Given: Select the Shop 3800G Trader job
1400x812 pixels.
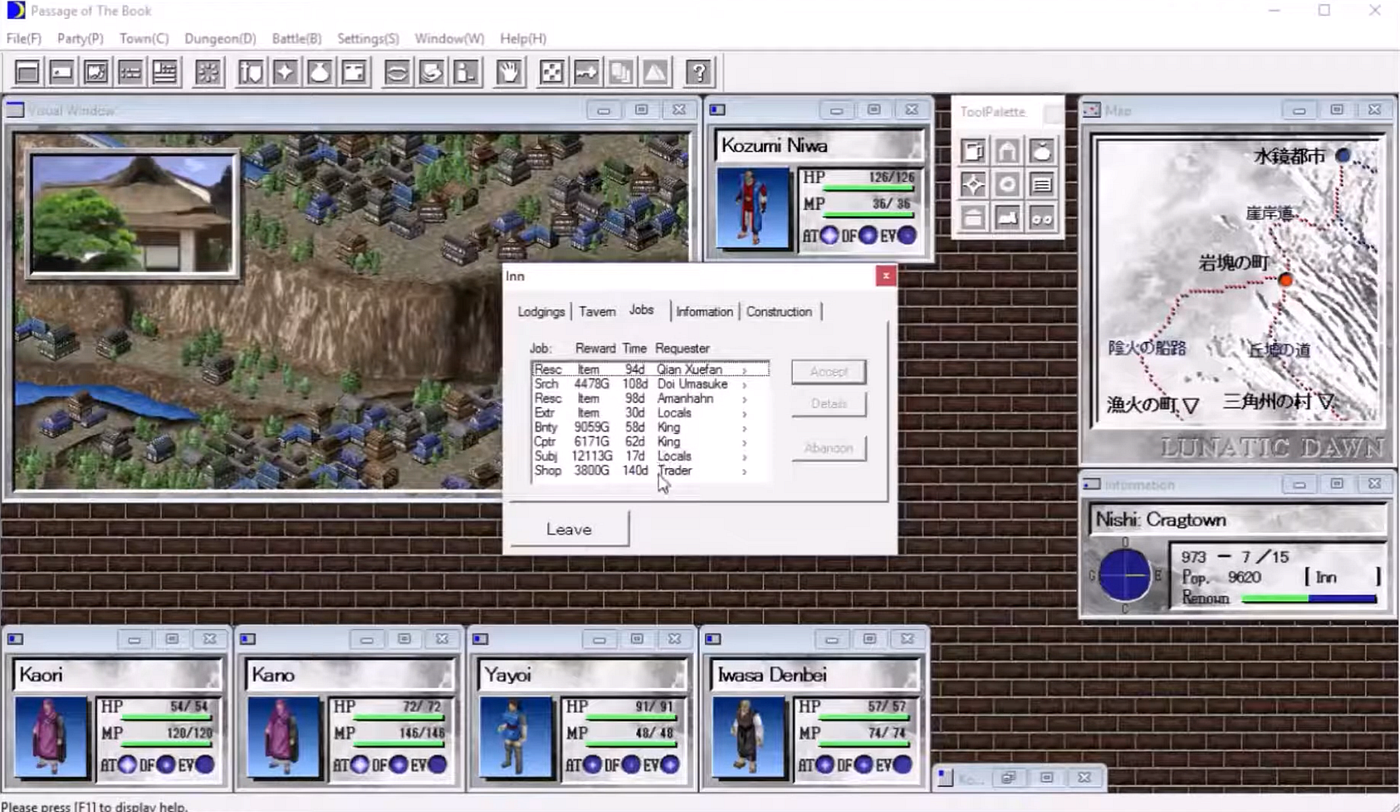Looking at the screenshot, I should coord(650,470).
